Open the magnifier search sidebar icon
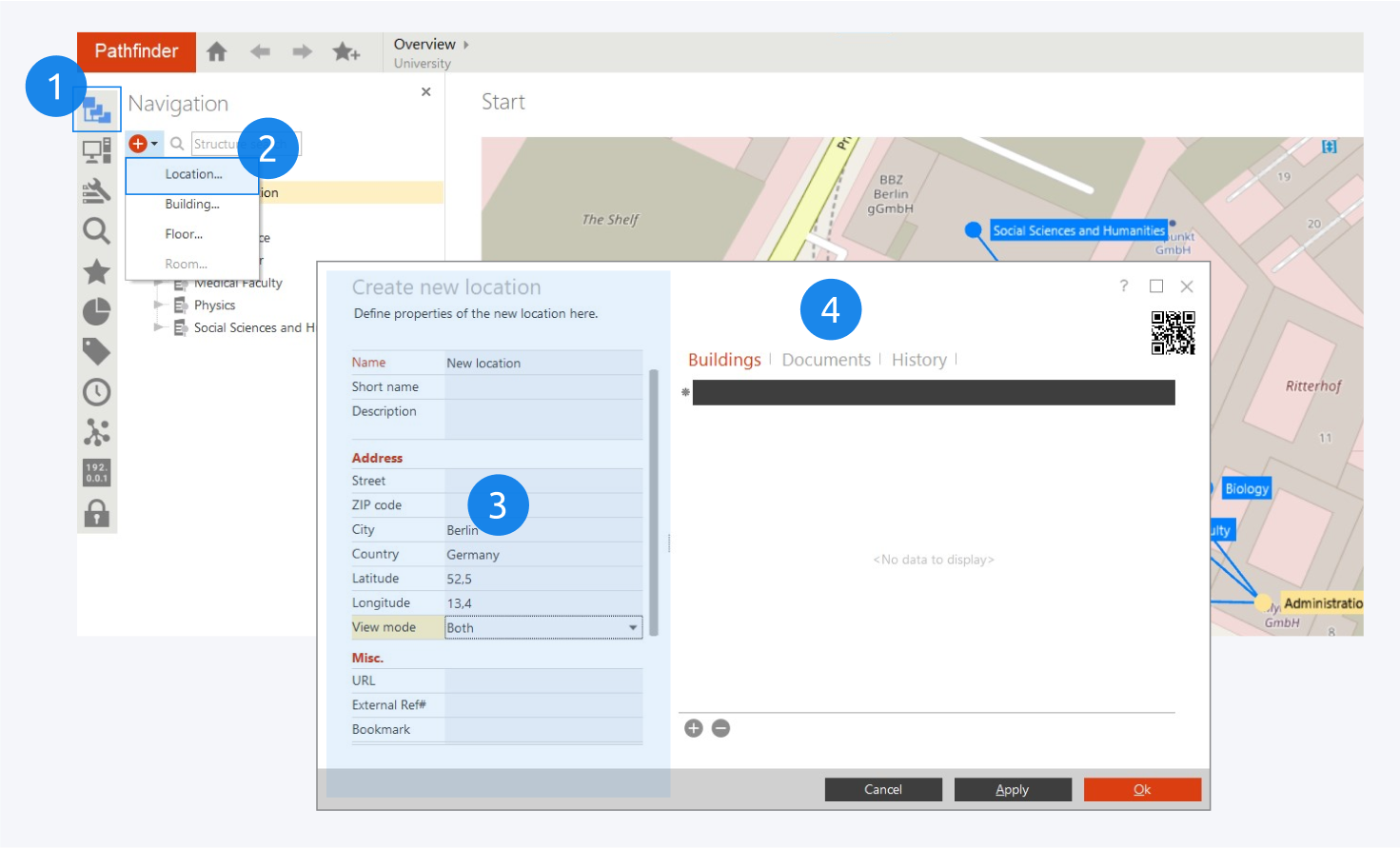Screen dimensions: 1400x848 pos(96,231)
